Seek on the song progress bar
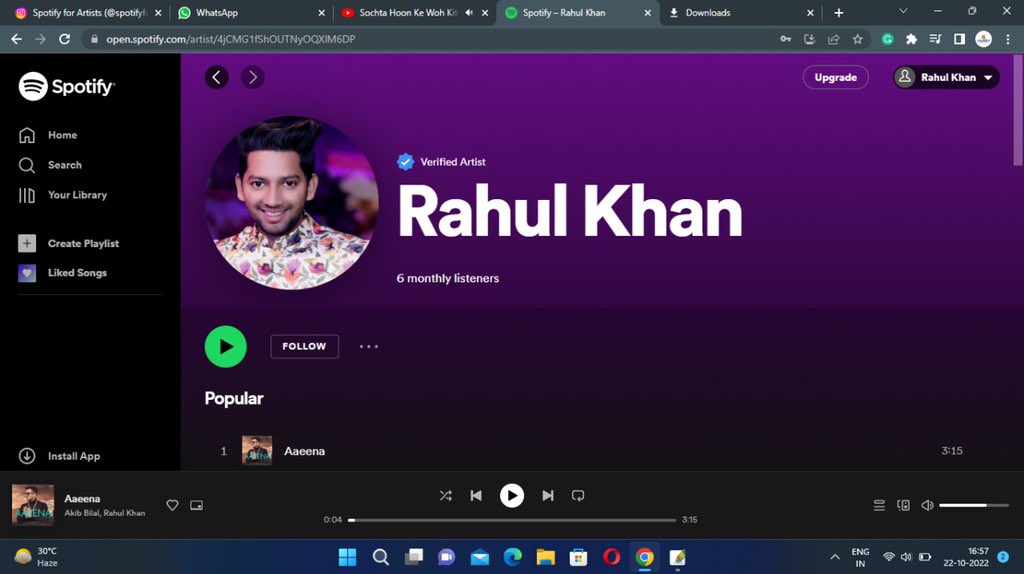The image size is (1024, 574). coord(512,520)
